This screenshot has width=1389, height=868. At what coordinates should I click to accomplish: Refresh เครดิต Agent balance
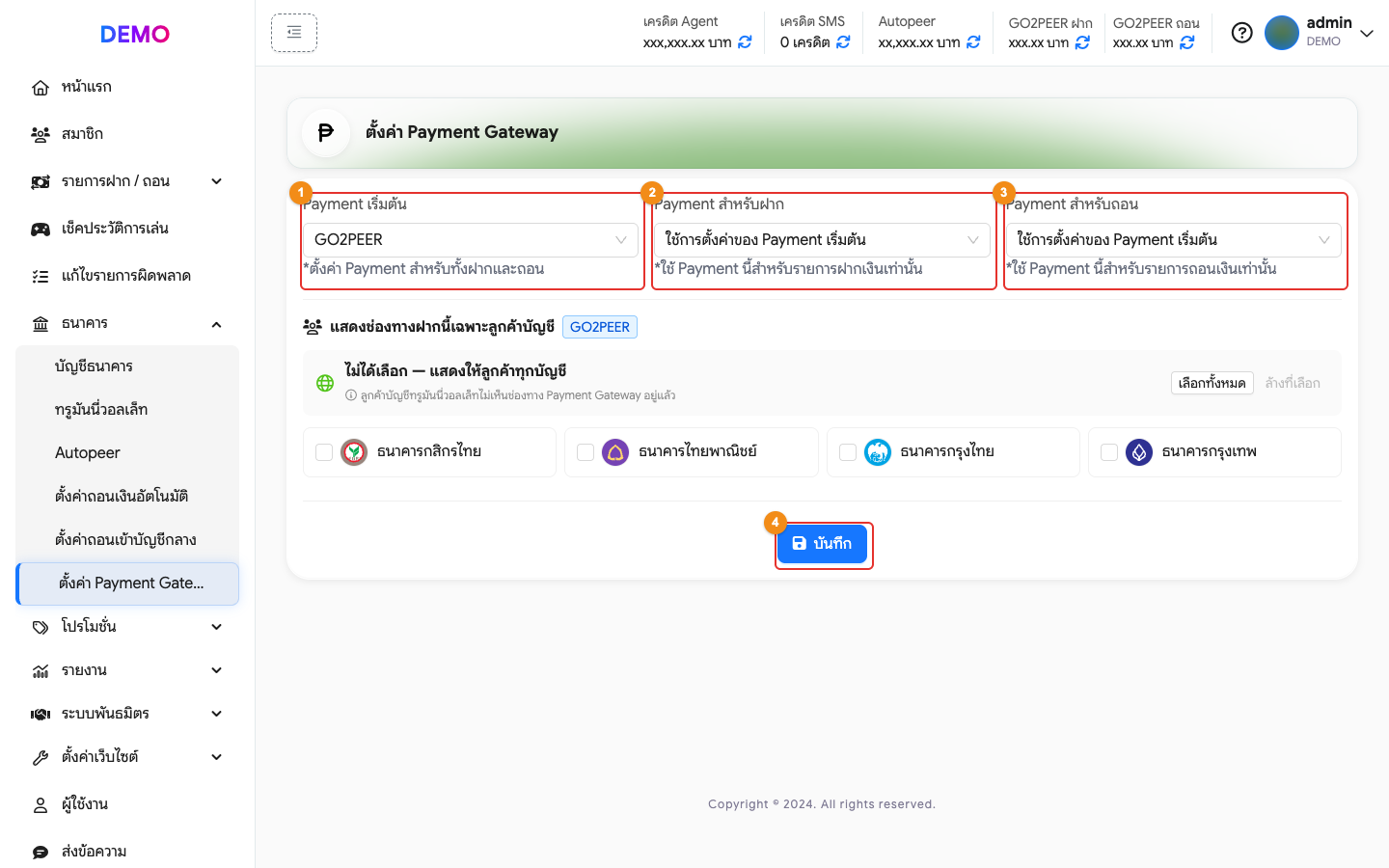745,42
